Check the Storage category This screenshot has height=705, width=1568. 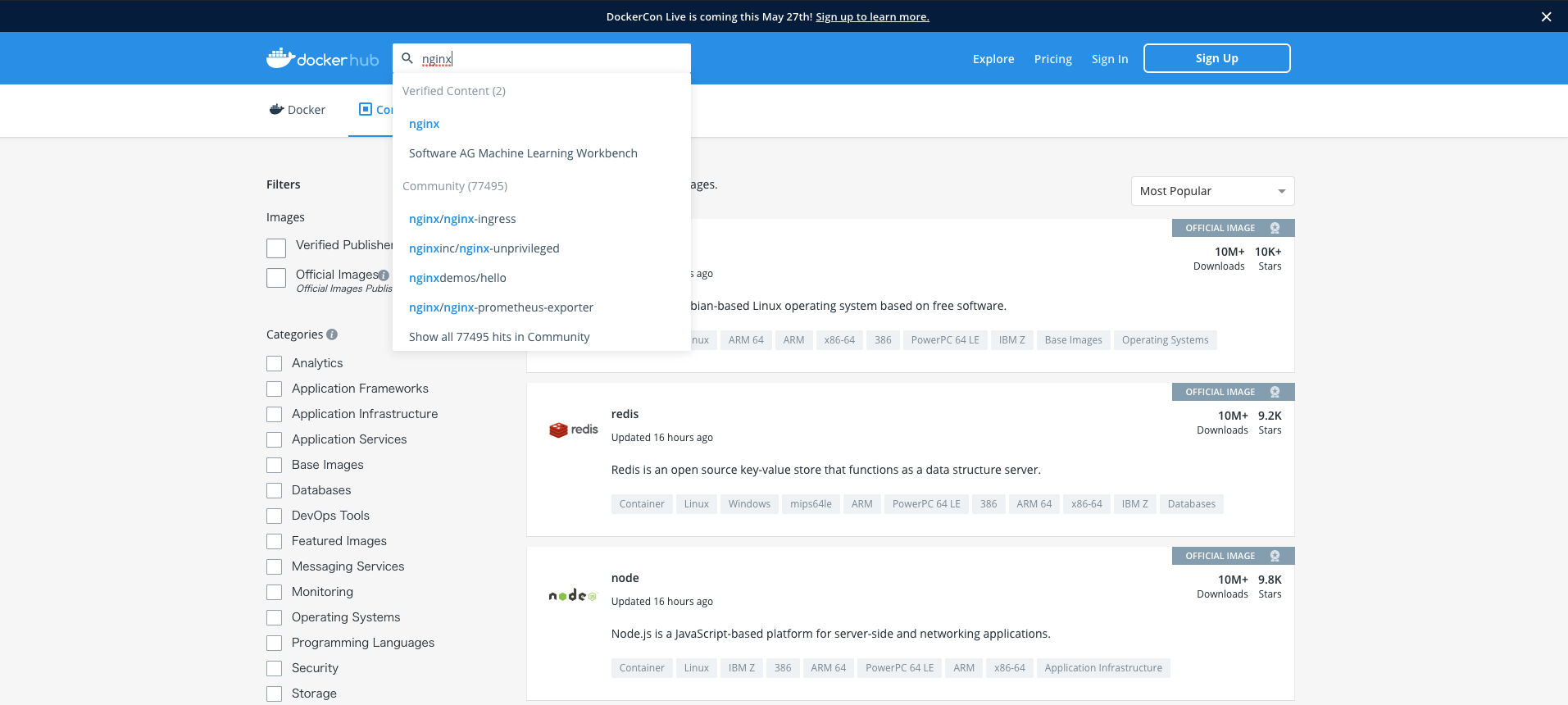(274, 694)
